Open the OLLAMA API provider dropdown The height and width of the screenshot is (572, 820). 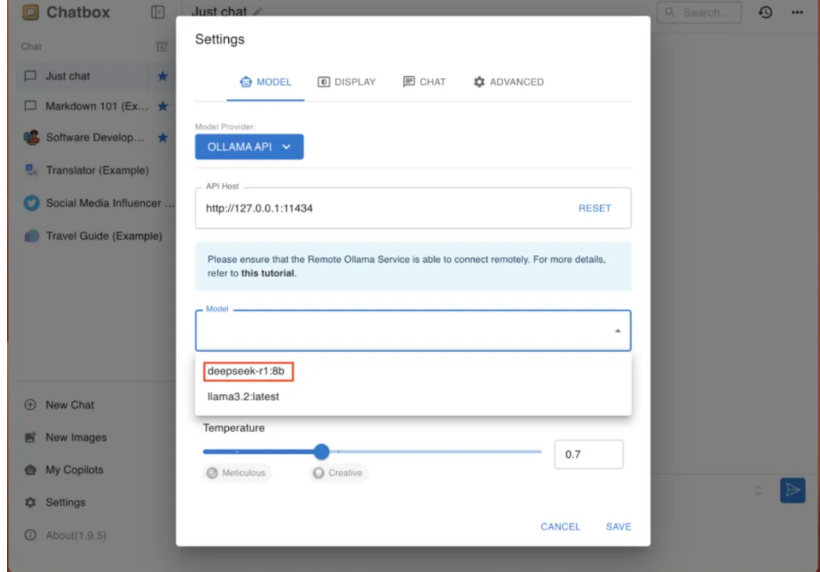point(249,147)
